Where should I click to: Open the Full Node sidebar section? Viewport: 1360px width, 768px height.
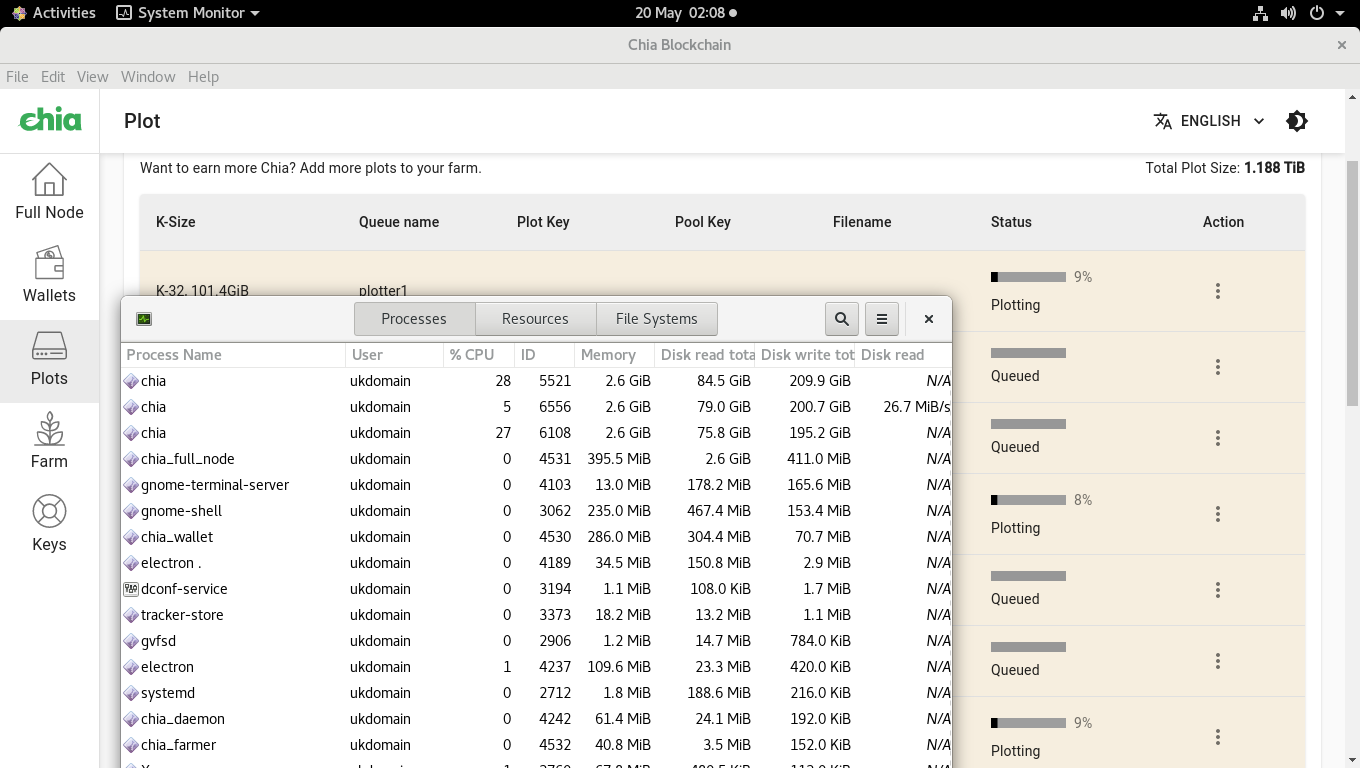49,192
